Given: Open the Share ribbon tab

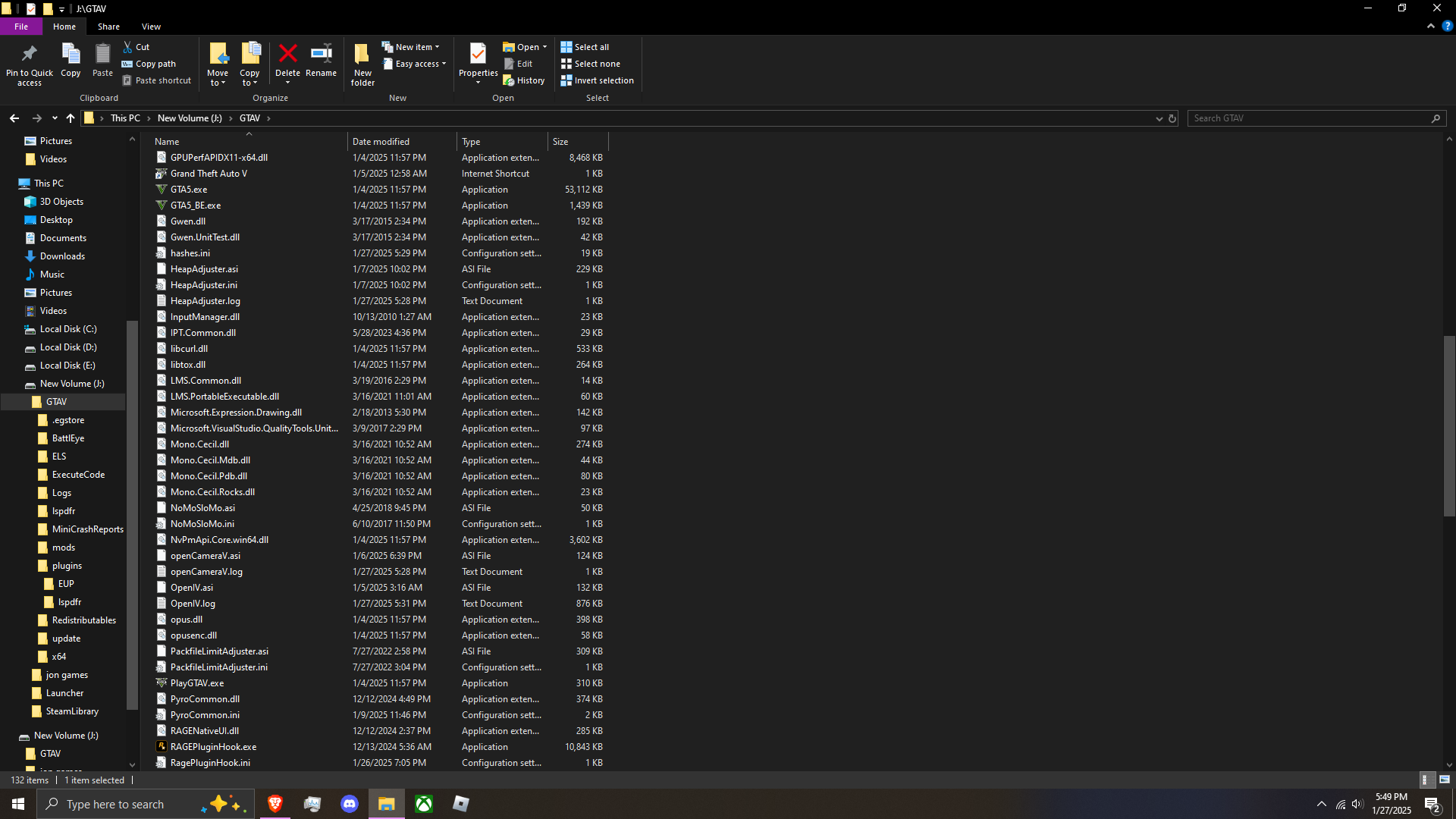Looking at the screenshot, I should click(x=108, y=27).
